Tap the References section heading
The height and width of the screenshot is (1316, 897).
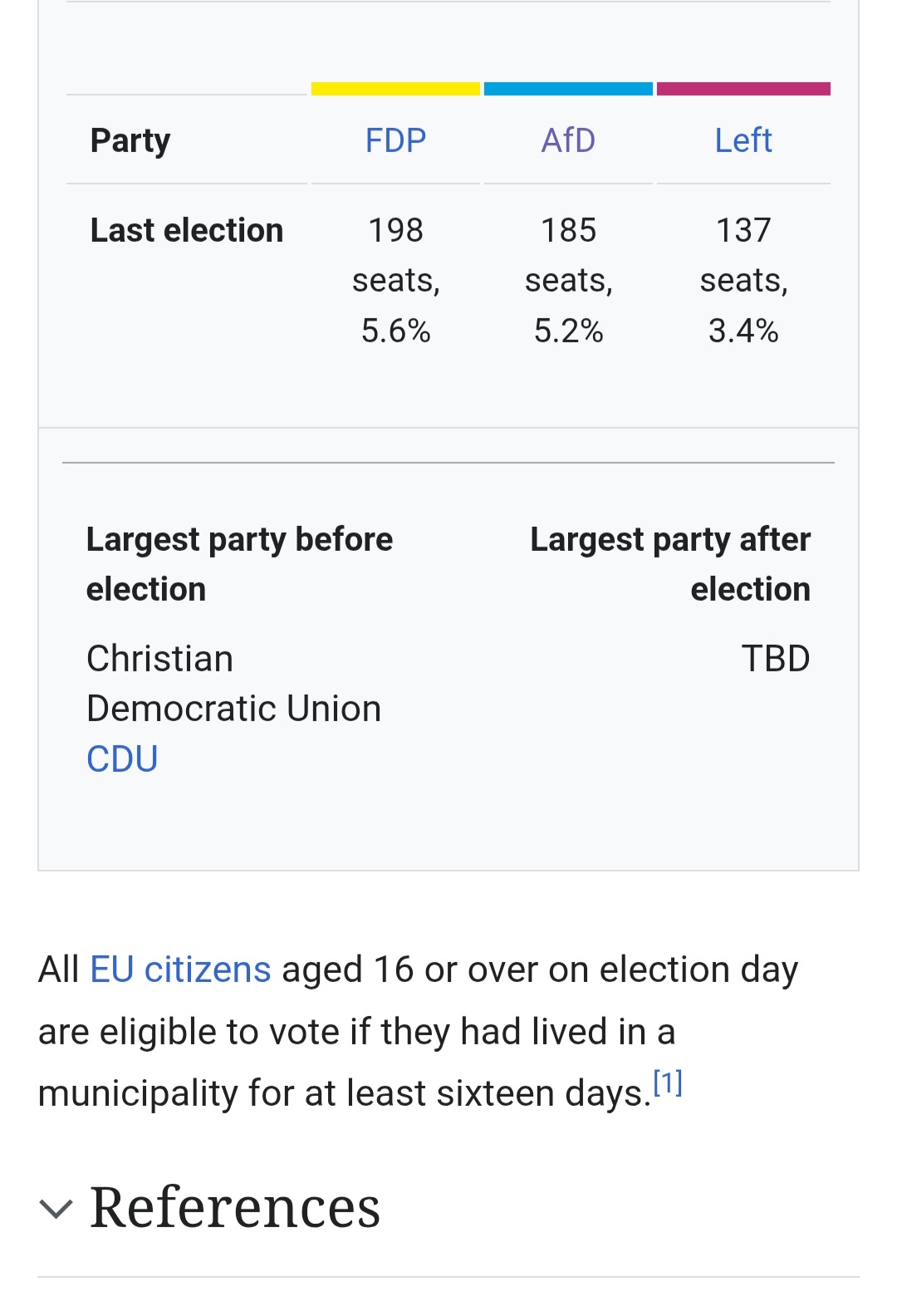click(x=235, y=1207)
